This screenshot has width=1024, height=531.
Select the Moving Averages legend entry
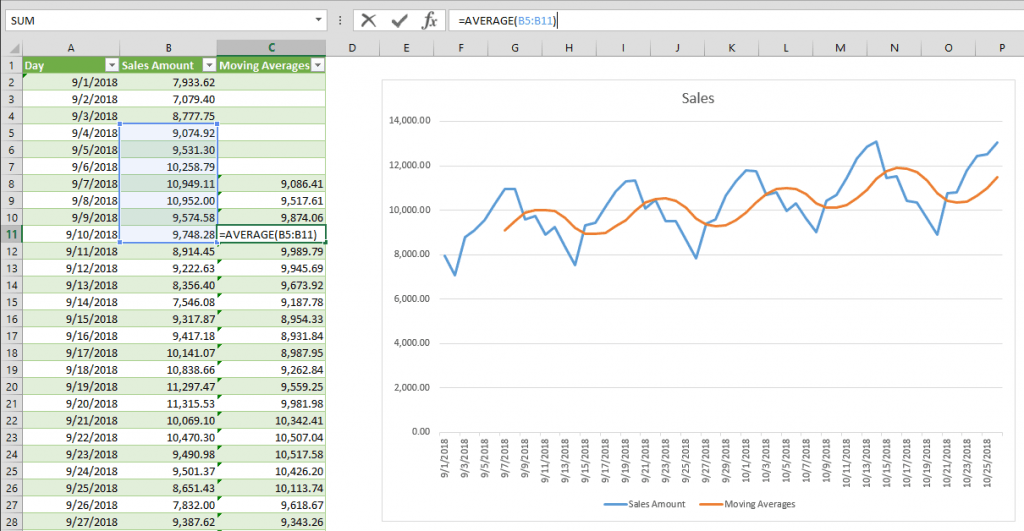747,504
